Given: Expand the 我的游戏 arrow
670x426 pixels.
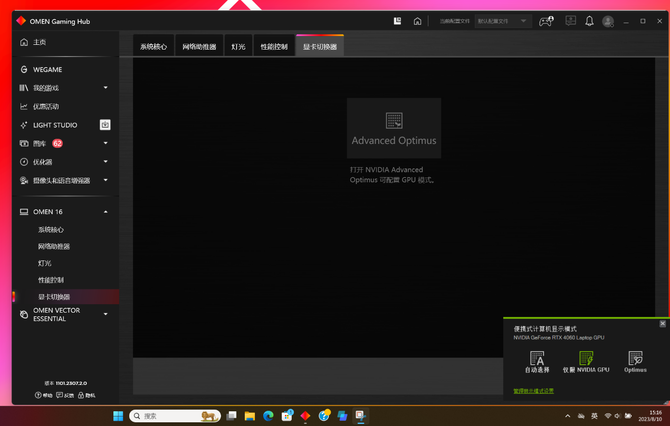Looking at the screenshot, I should point(106,88).
